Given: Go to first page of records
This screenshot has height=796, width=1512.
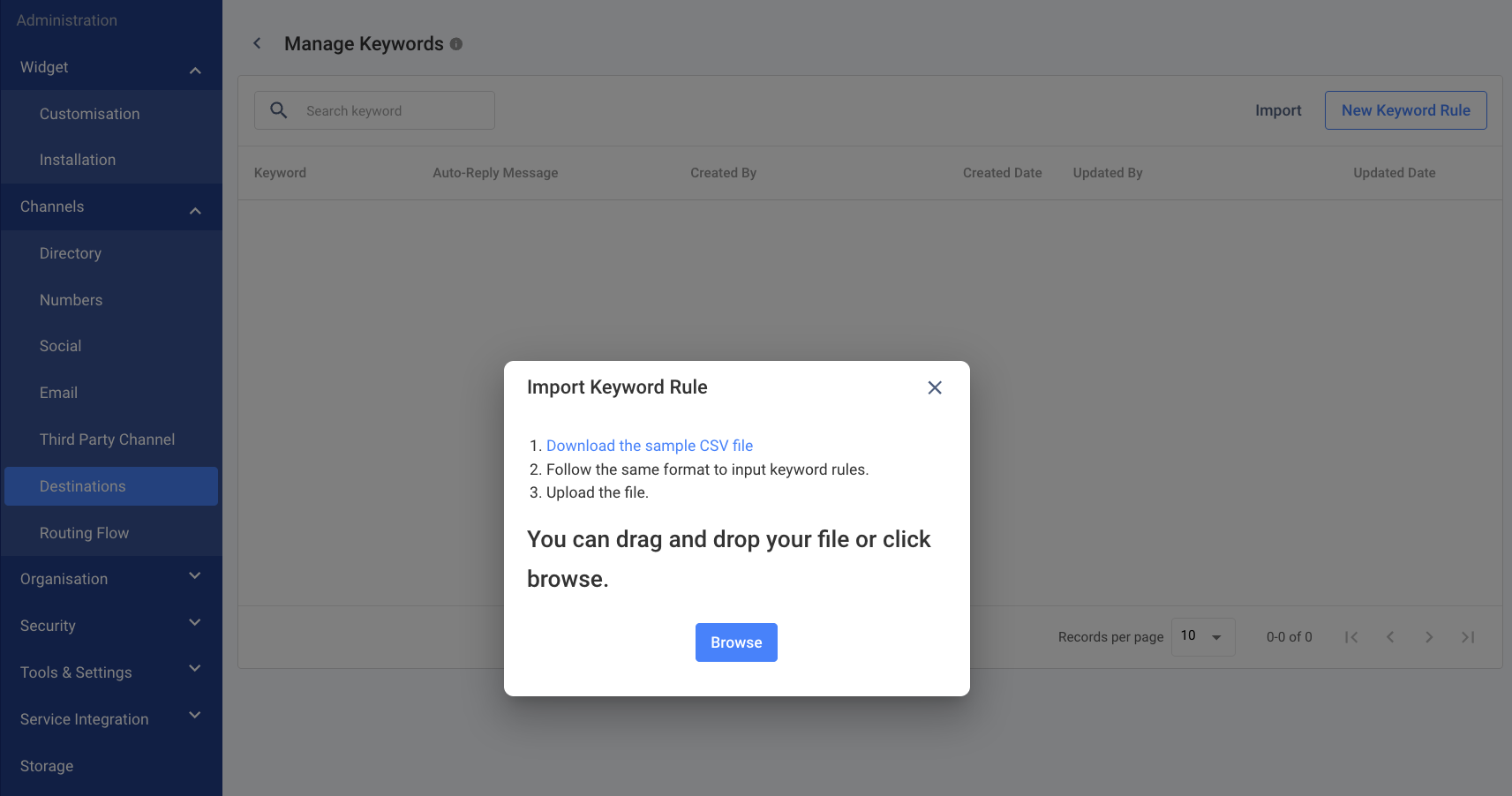Looking at the screenshot, I should (1351, 637).
